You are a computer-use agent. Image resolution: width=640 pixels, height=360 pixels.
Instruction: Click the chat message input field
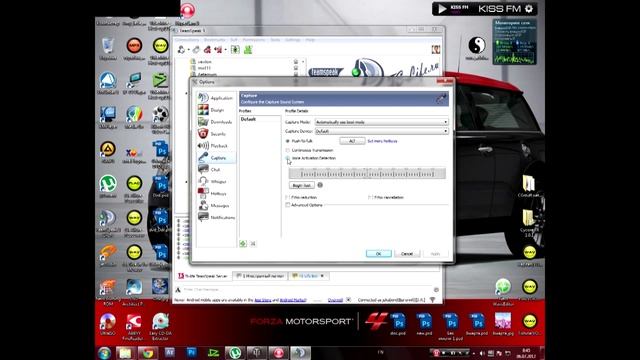pyautogui.click(x=306, y=290)
